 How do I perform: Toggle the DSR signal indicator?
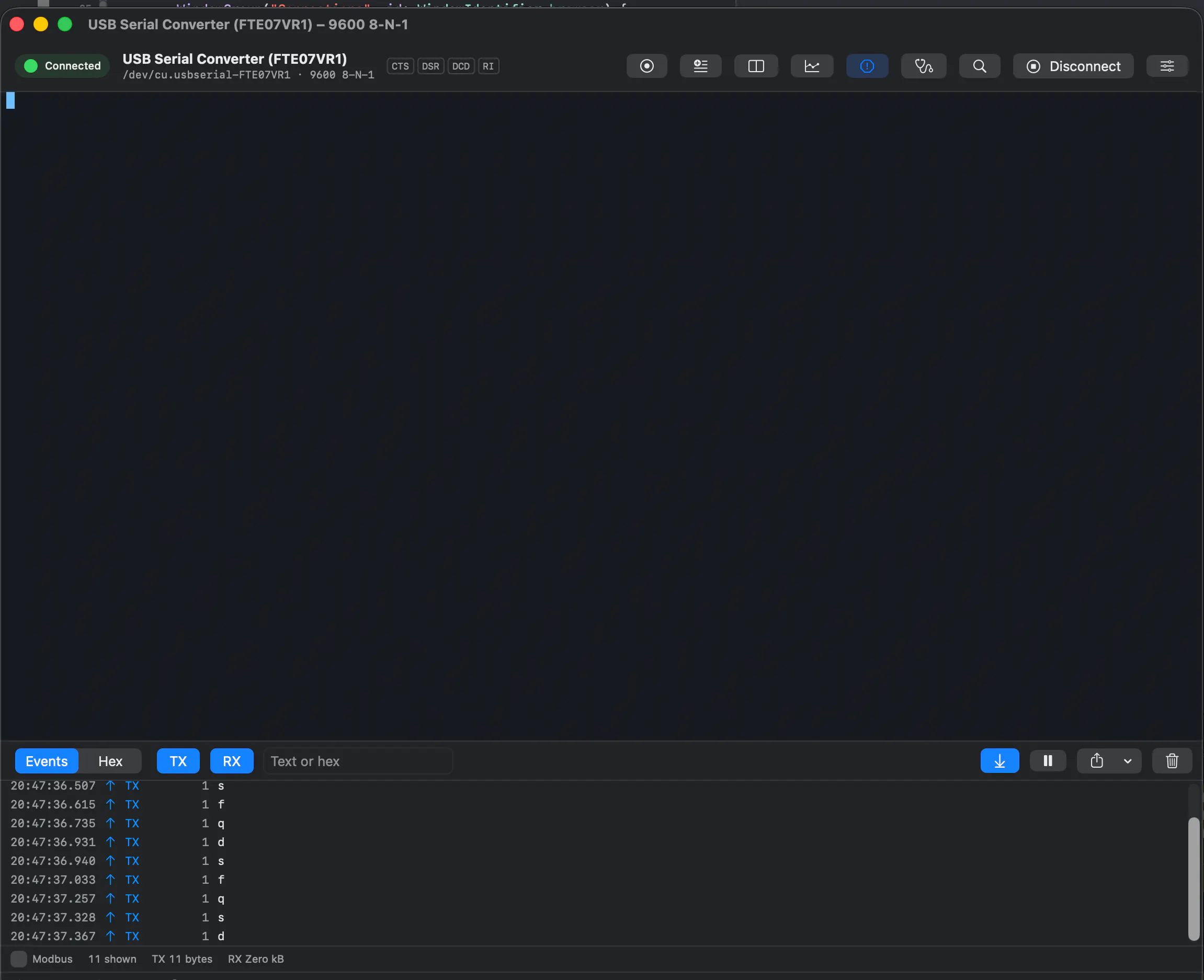pos(430,66)
